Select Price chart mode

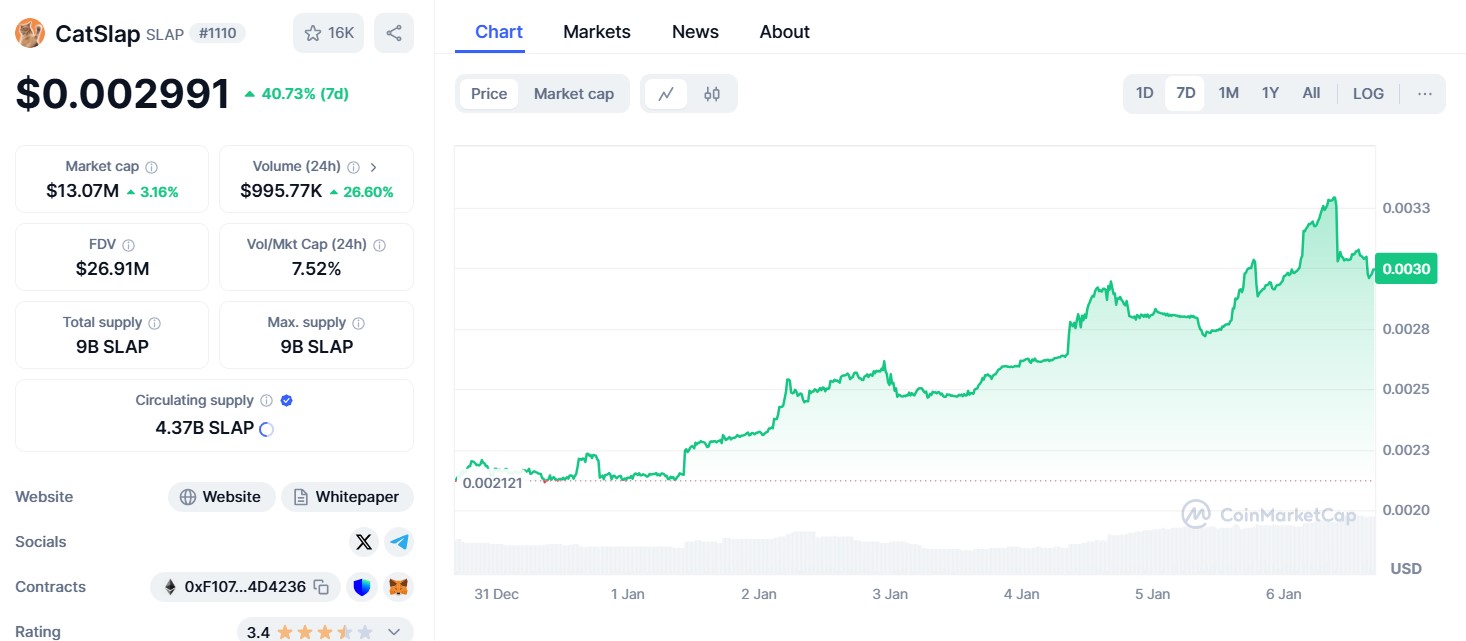click(x=489, y=94)
